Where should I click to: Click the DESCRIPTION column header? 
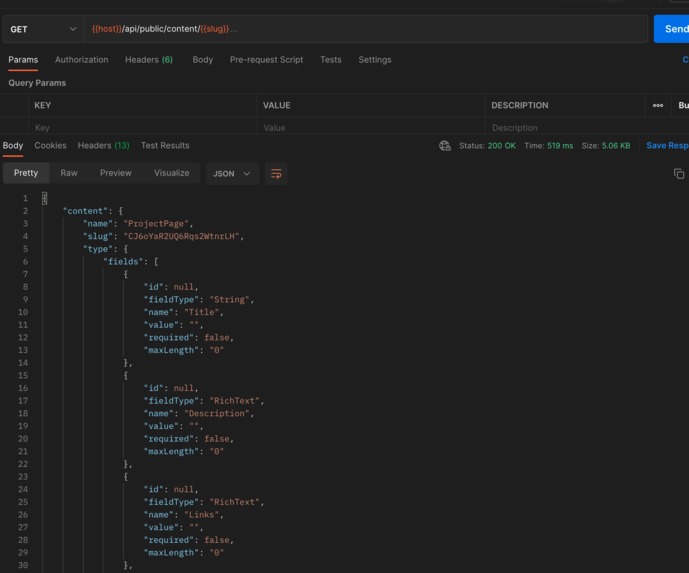(520, 105)
